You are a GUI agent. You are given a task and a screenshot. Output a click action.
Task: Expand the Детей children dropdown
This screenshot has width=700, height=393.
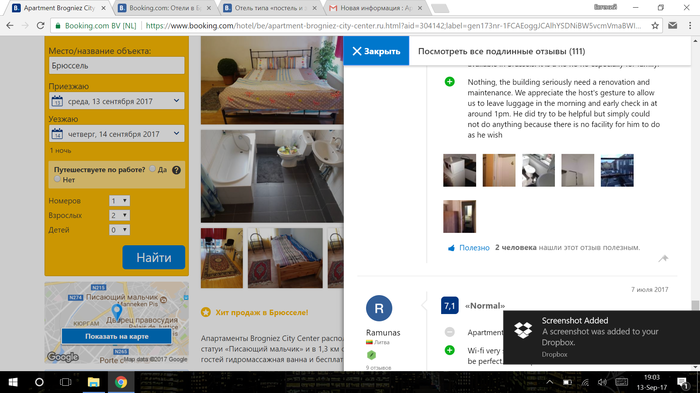[119, 230]
